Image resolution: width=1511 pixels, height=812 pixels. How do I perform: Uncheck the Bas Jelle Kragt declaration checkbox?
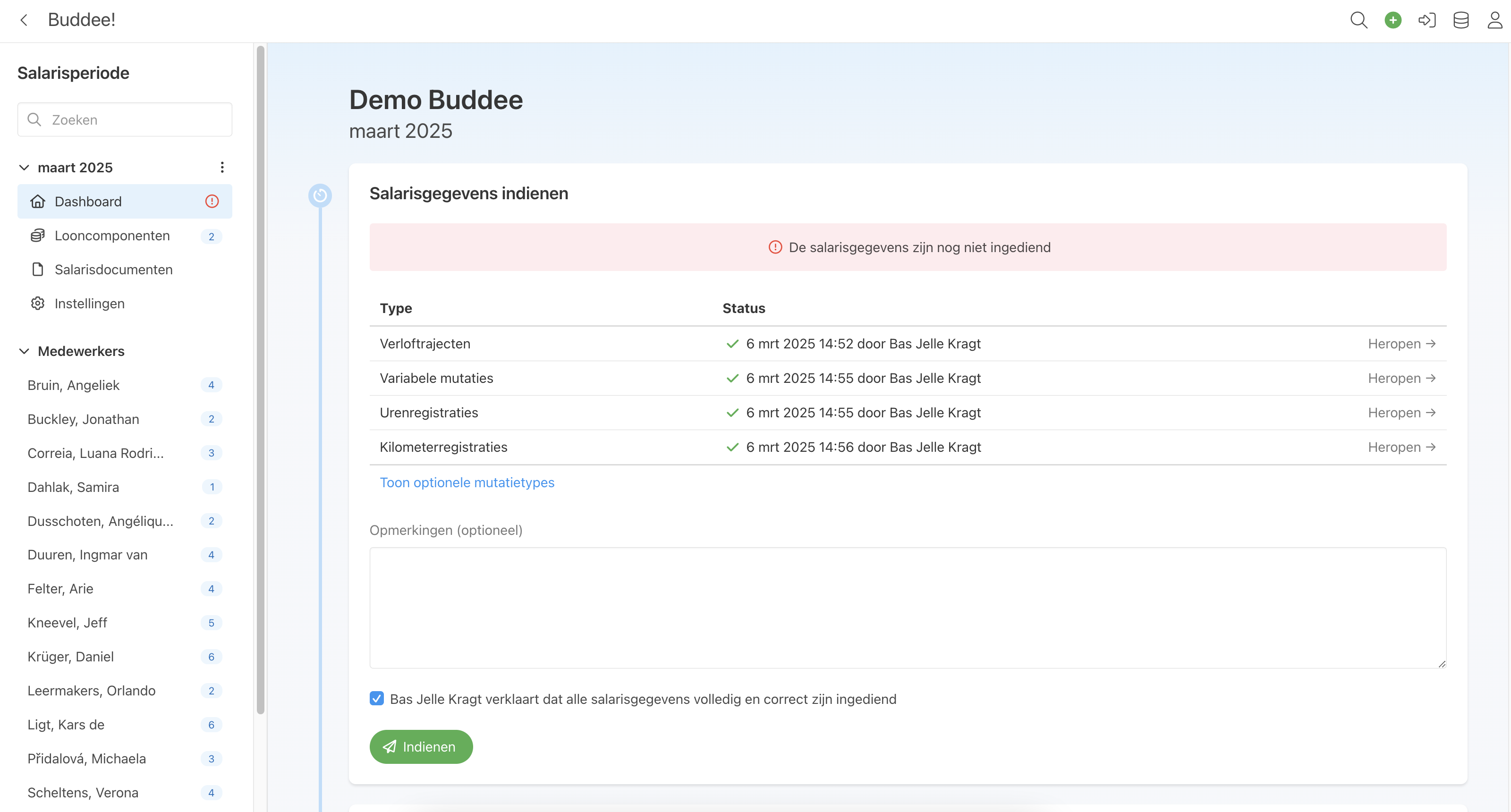point(377,698)
